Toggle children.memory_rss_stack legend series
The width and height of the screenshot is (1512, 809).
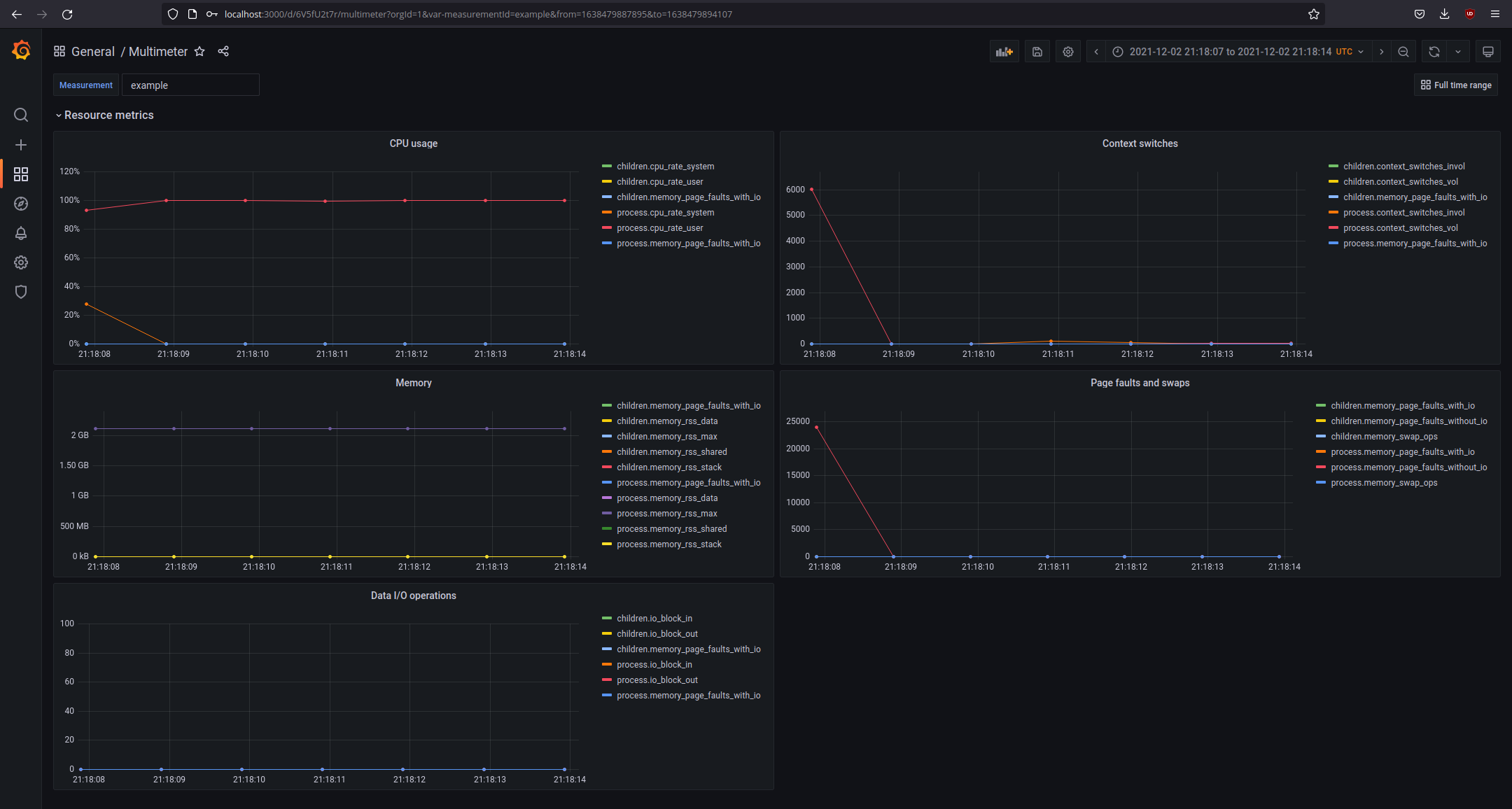coord(668,467)
